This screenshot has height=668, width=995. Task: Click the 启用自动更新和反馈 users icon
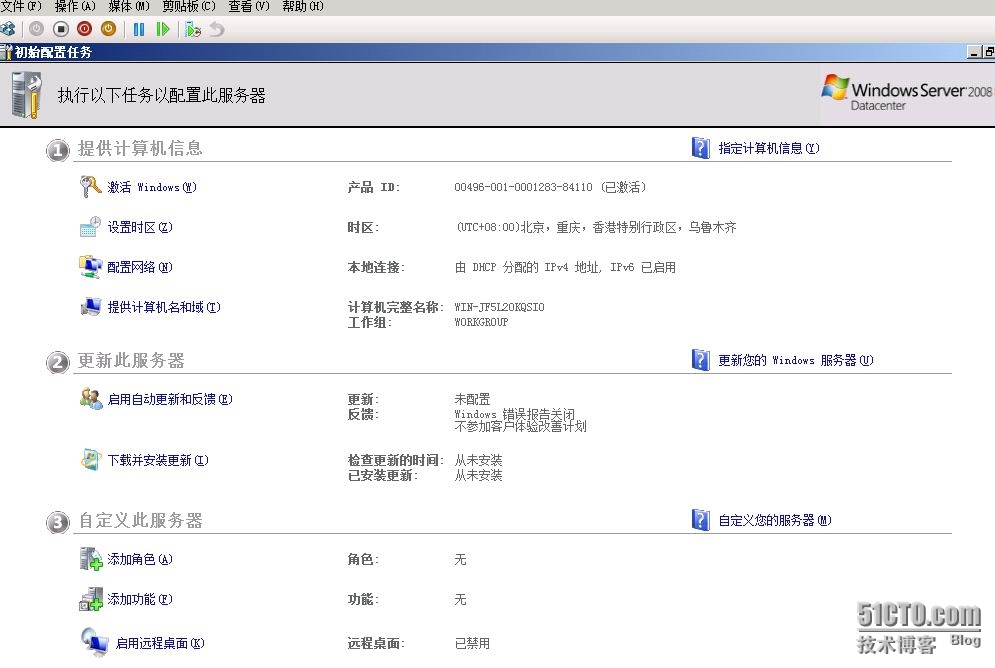coord(91,398)
